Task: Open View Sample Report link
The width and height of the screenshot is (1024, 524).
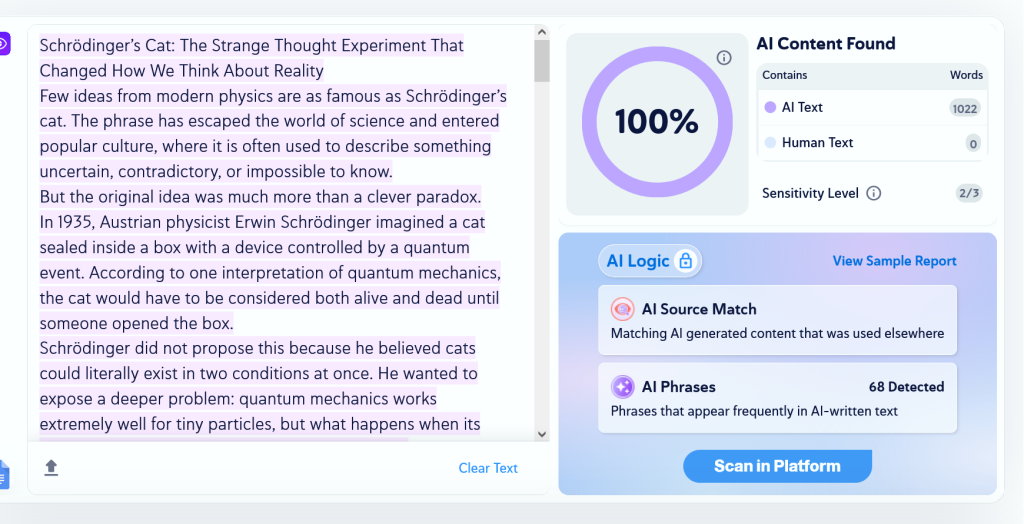Action: [894, 261]
